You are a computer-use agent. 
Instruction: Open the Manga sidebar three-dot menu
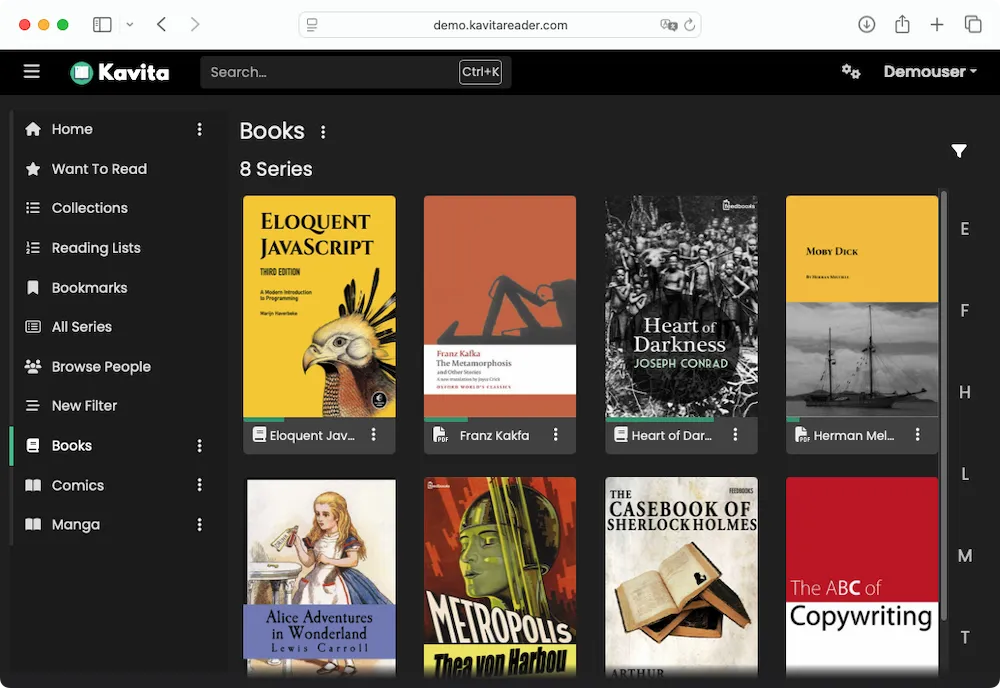point(200,525)
